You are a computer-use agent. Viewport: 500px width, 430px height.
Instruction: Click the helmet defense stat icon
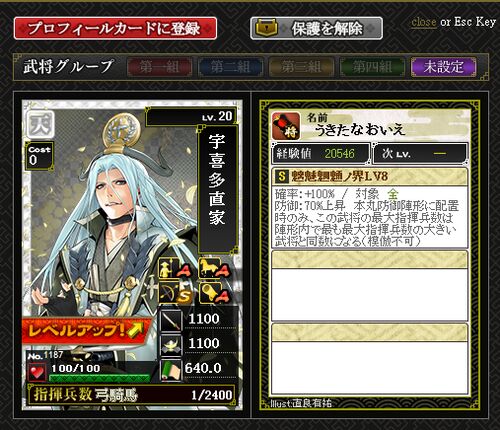[x=171, y=344]
